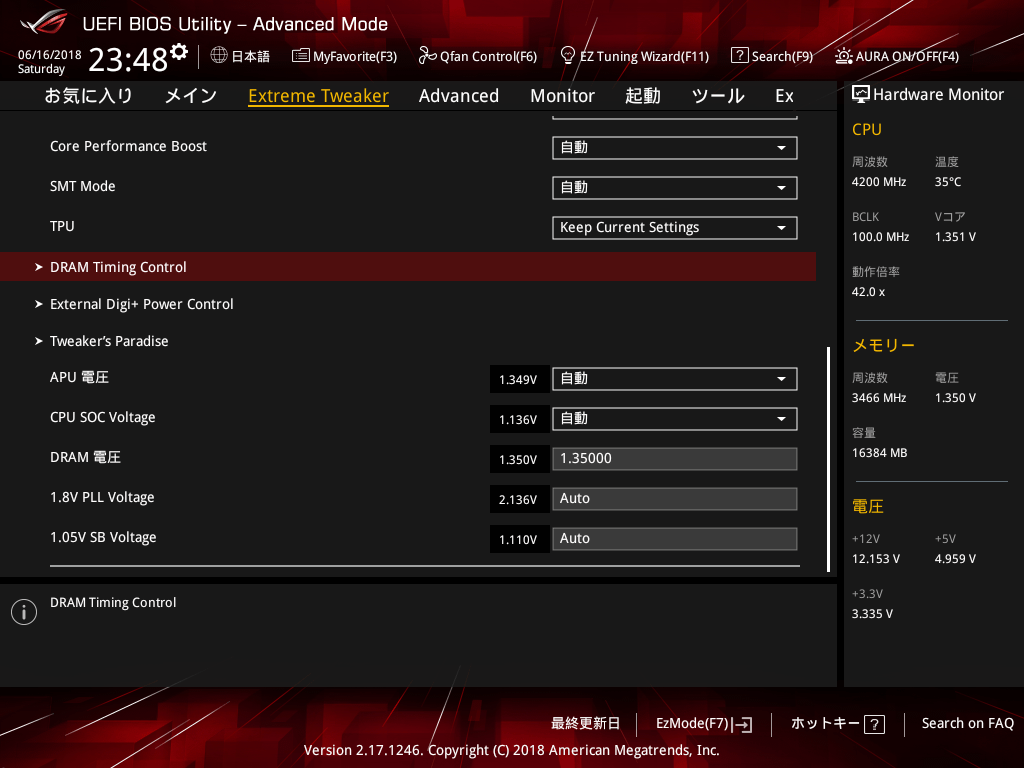Switch to the 起動 tab
This screenshot has width=1024, height=768.
[x=643, y=96]
